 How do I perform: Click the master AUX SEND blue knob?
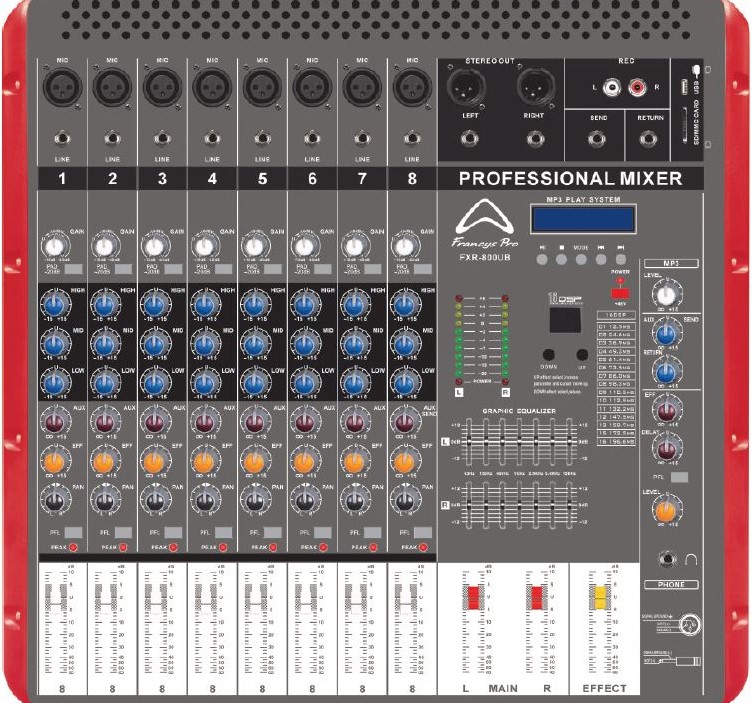pyautogui.click(x=666, y=334)
